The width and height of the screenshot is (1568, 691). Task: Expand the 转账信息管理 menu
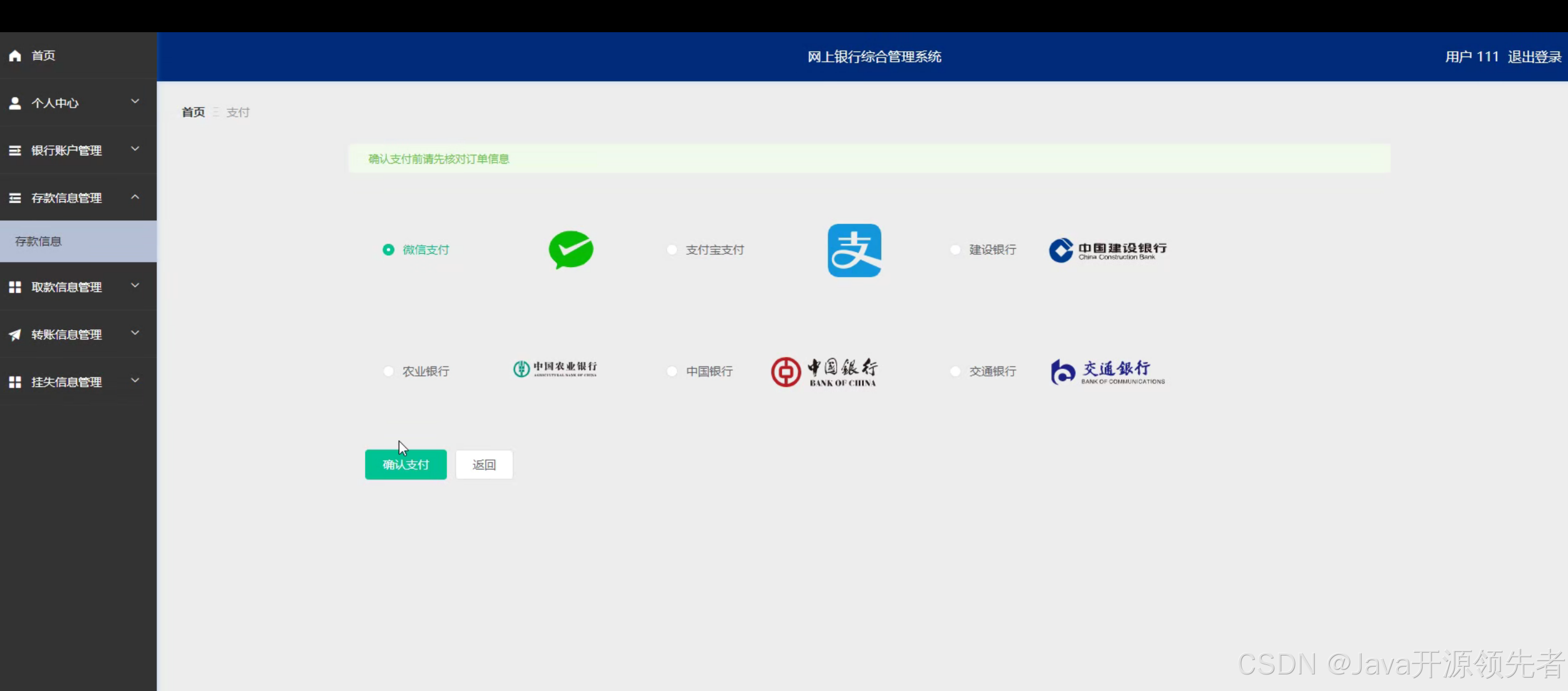(x=134, y=334)
